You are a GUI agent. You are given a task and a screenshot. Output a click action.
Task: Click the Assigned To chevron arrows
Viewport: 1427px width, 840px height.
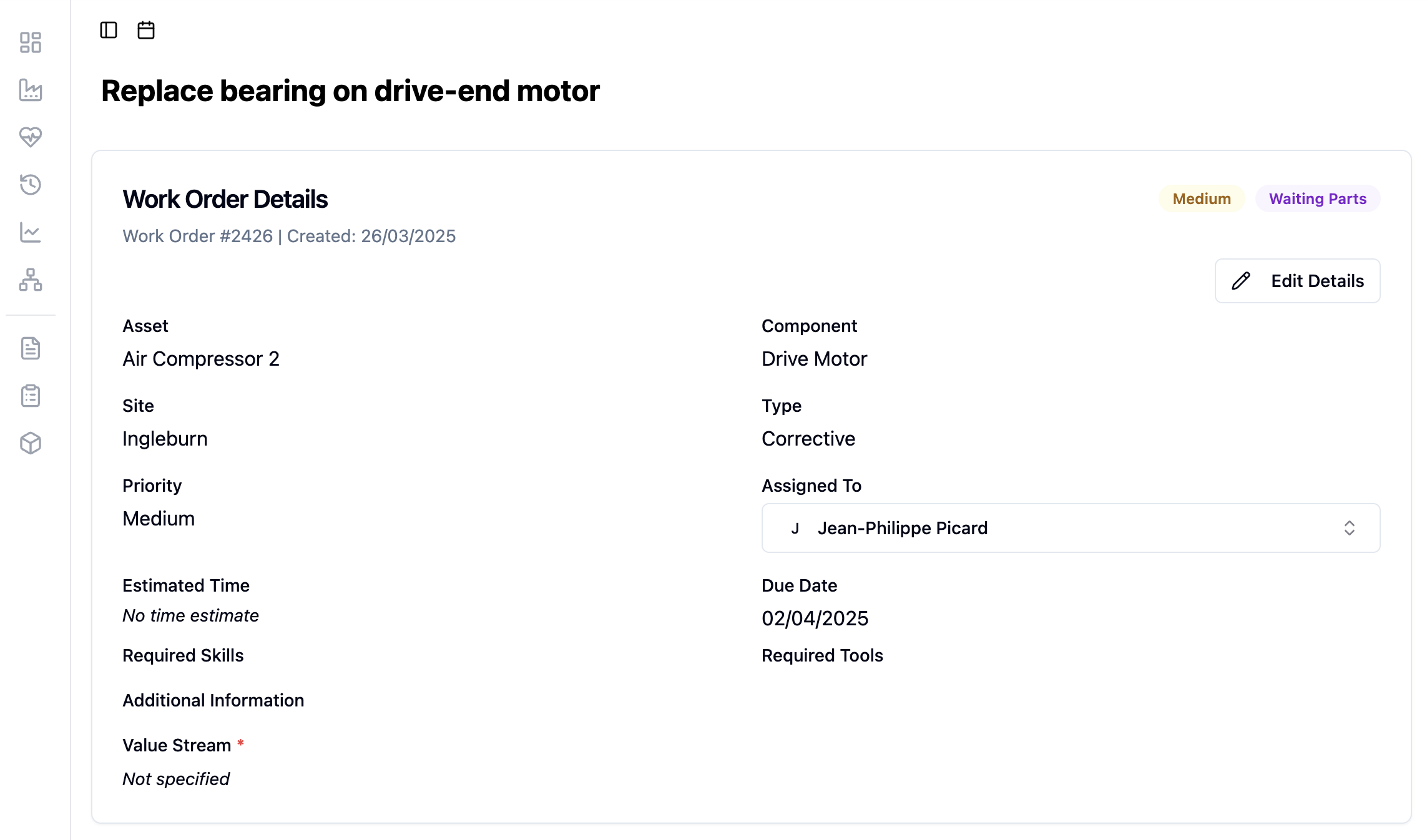coord(1349,528)
